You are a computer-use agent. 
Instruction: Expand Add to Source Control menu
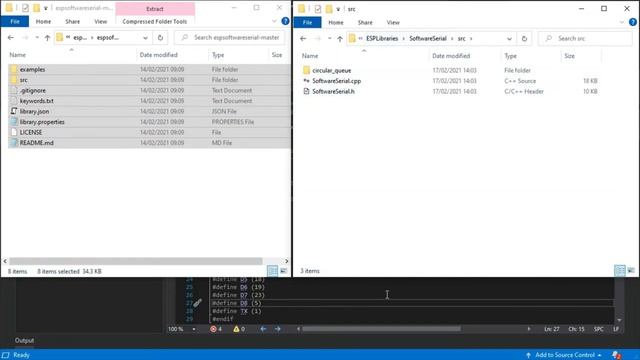[x=599, y=355]
